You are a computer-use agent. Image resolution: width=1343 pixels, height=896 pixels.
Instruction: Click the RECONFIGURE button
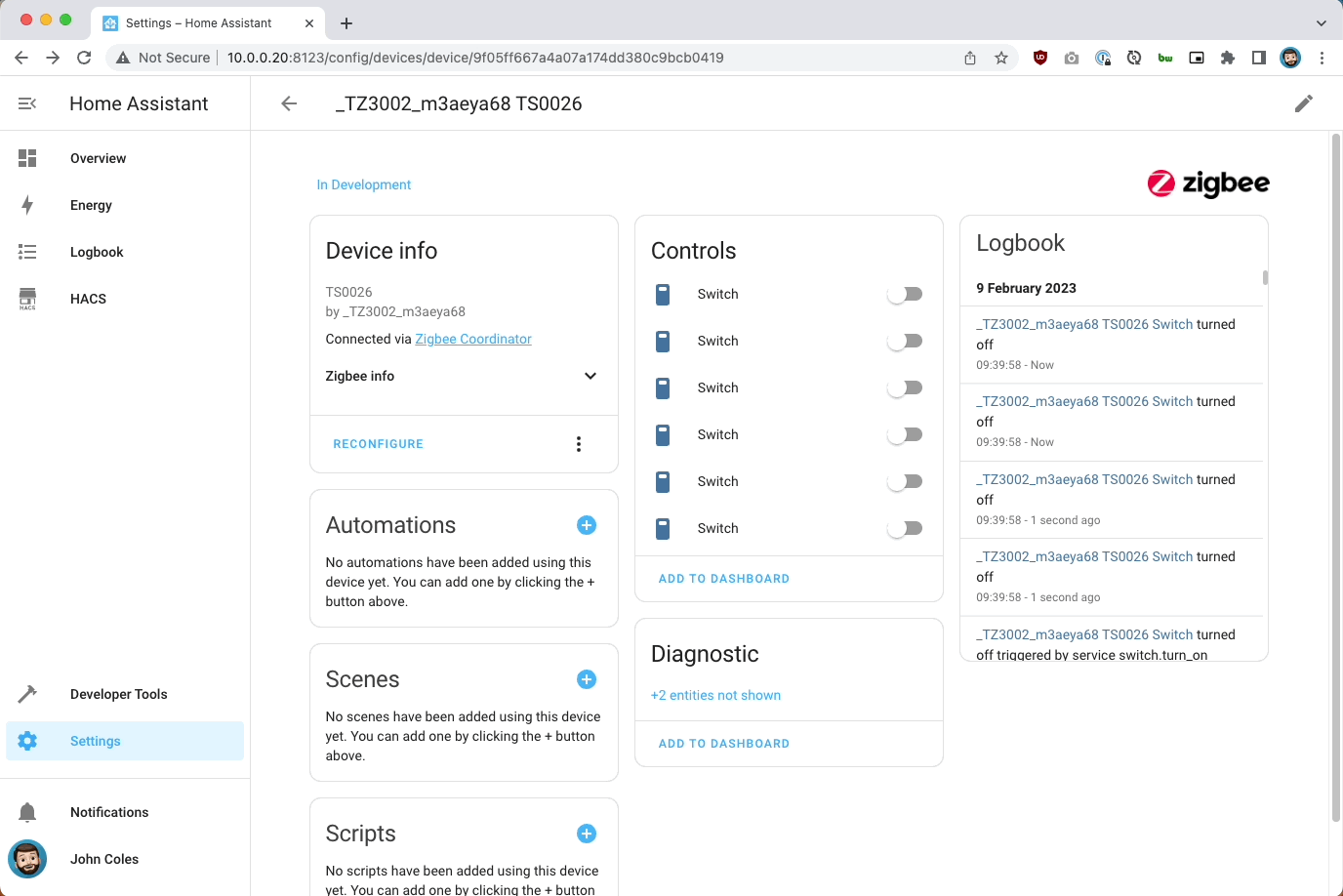click(x=379, y=444)
